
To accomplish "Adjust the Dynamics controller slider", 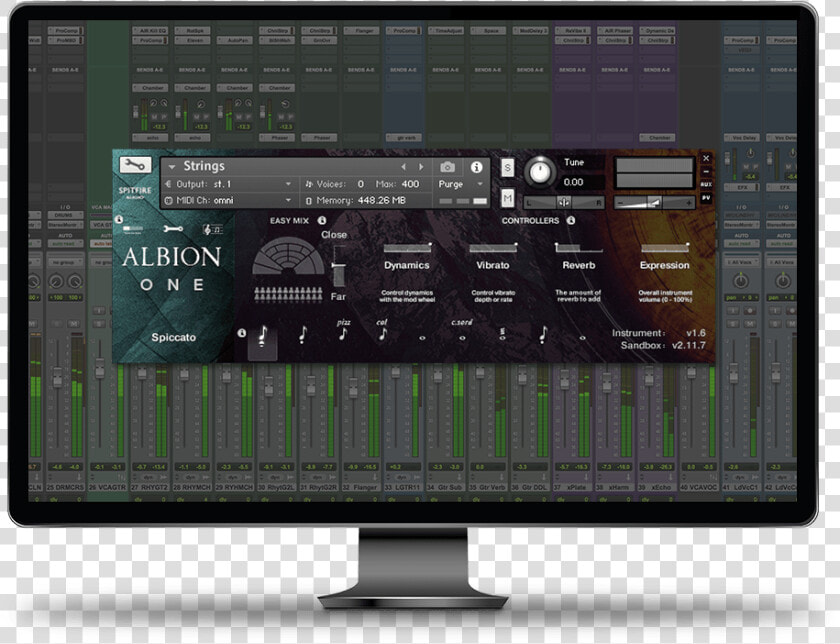I will coord(407,248).
